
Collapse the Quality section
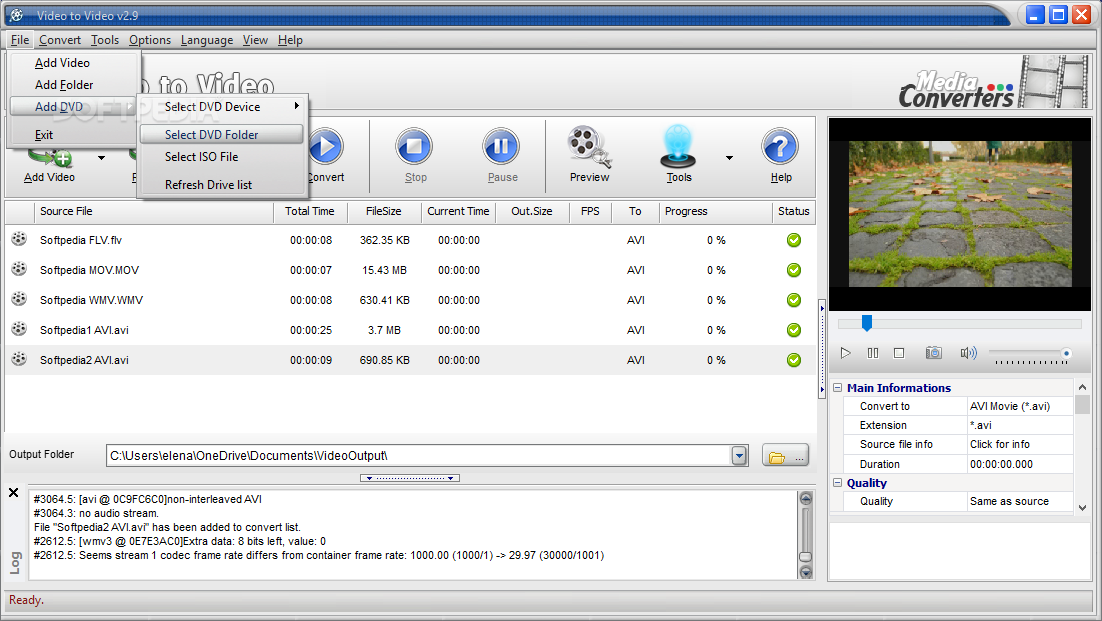tap(838, 483)
